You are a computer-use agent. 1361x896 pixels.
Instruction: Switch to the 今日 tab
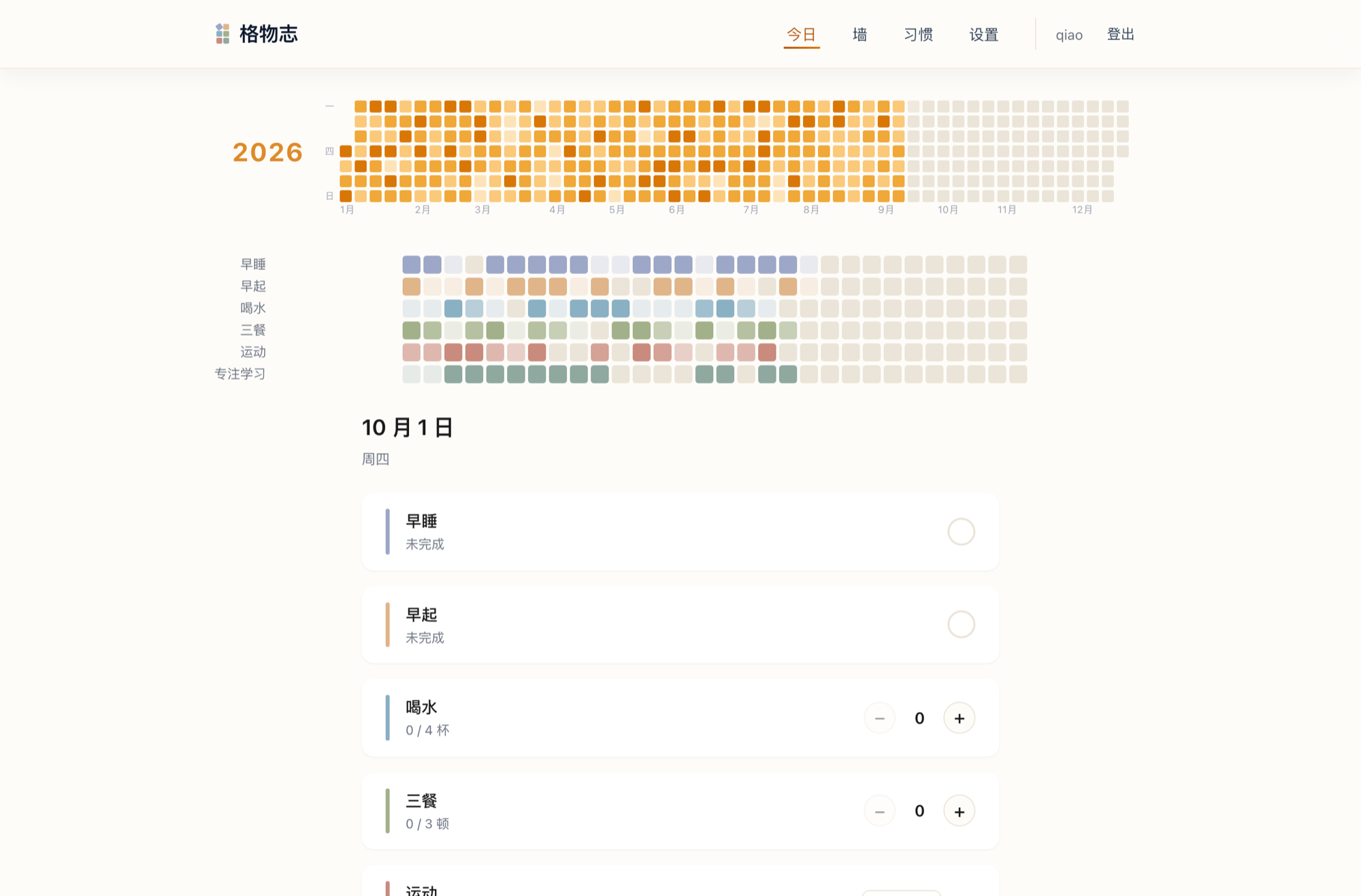801,35
